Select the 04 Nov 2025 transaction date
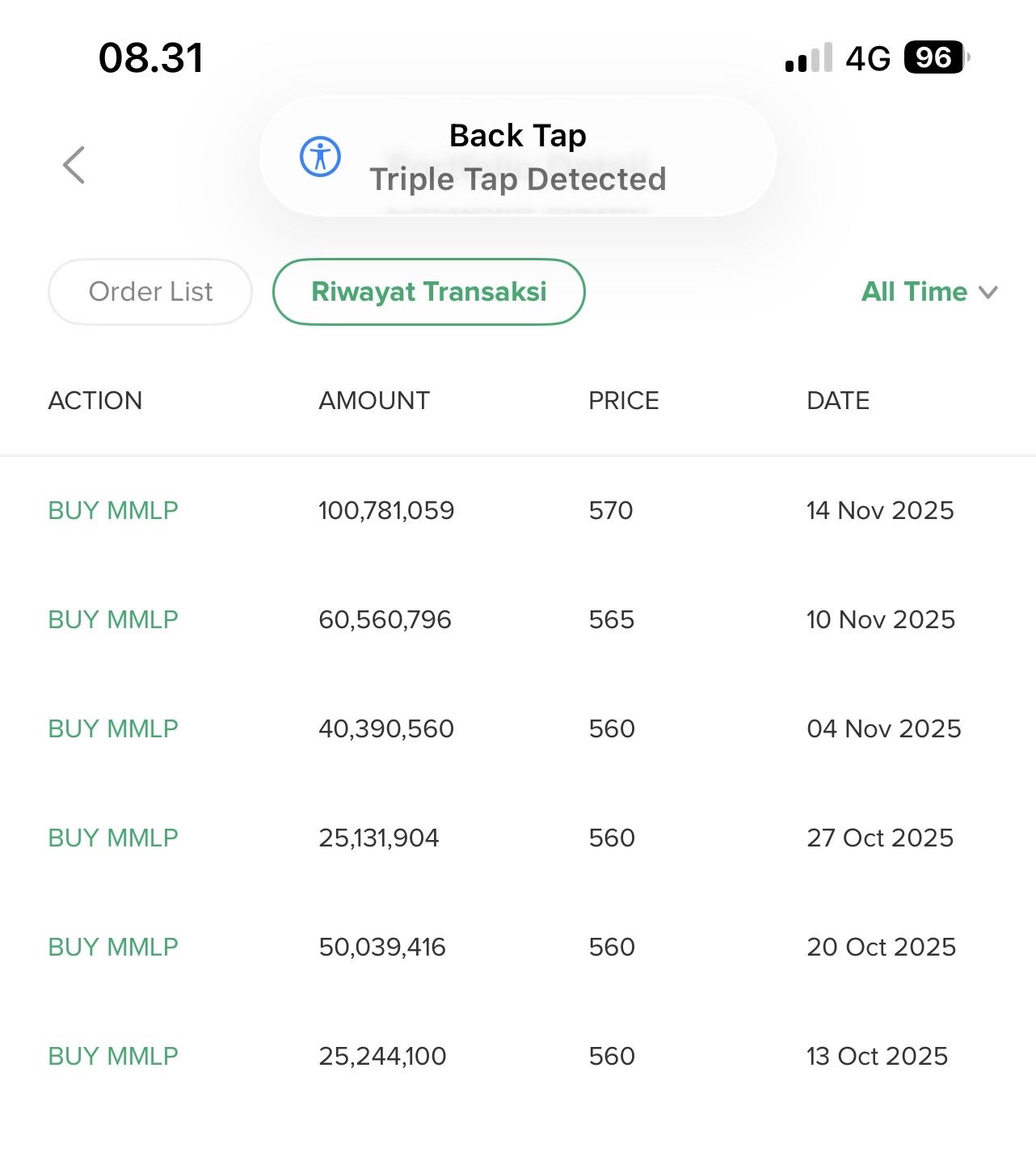The image size is (1036, 1165). [x=884, y=728]
